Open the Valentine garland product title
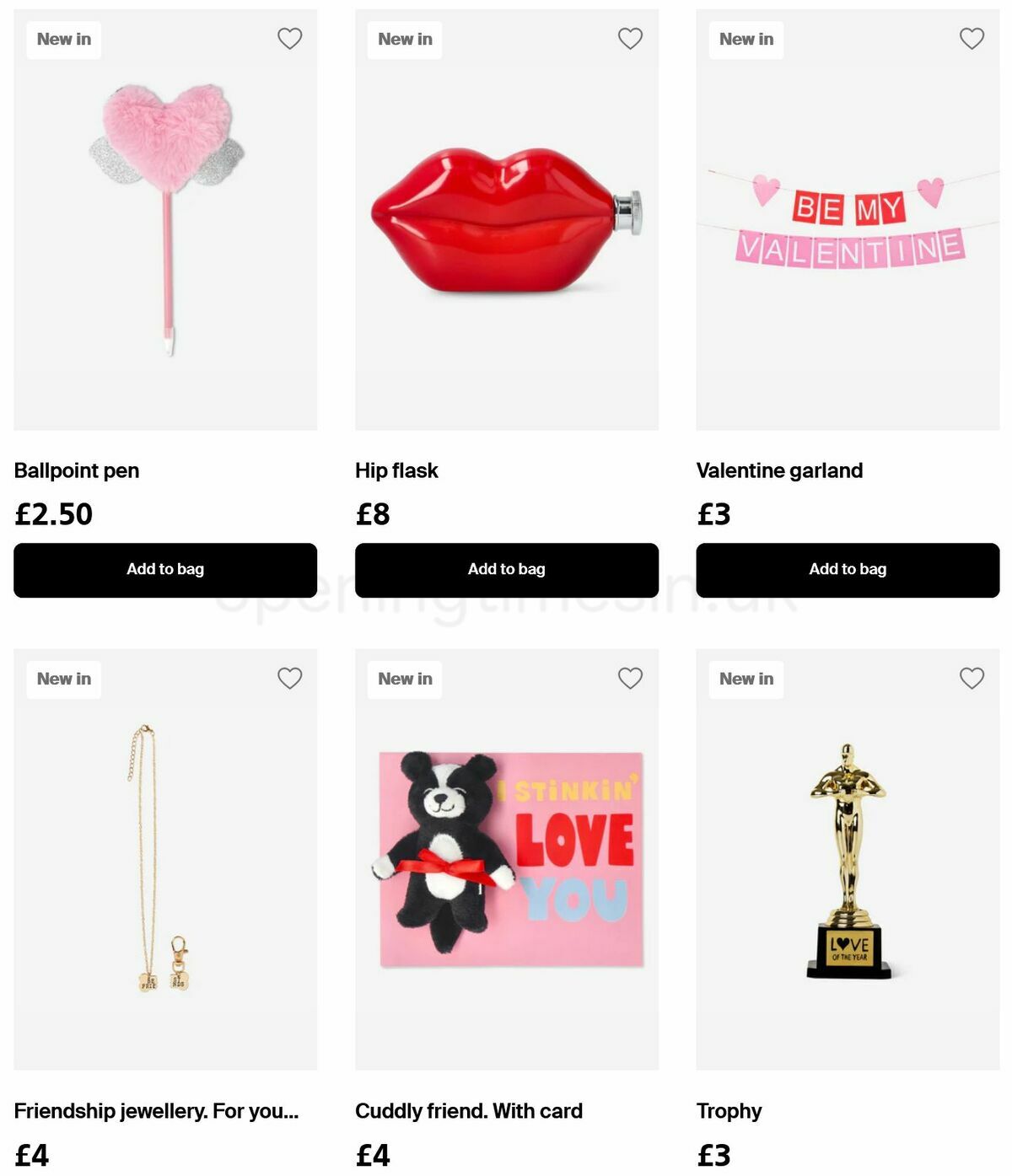The image size is (1012, 1176). 779,470
